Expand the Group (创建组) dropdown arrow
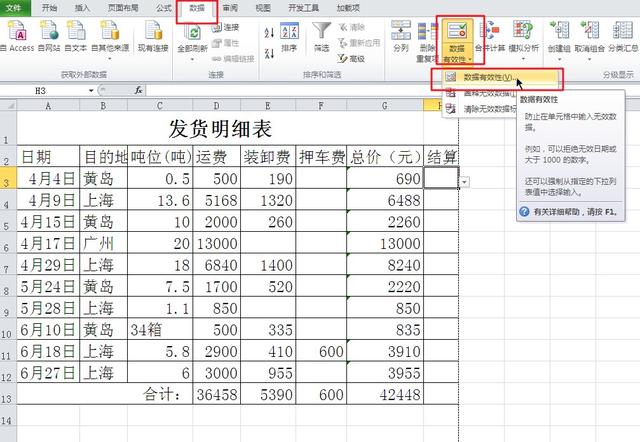This screenshot has height=442, width=640. click(x=559, y=59)
